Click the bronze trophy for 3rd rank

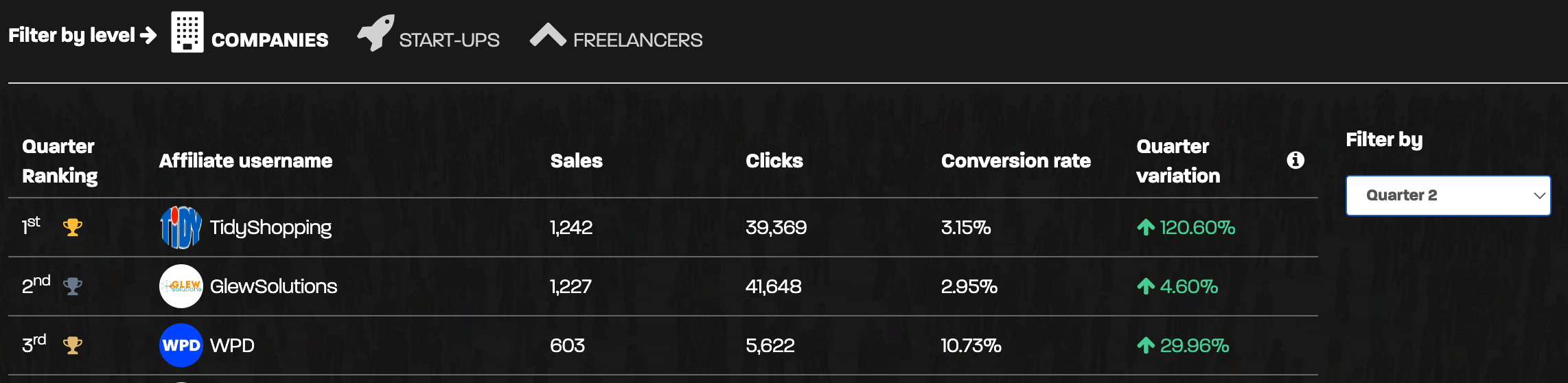coord(73,345)
